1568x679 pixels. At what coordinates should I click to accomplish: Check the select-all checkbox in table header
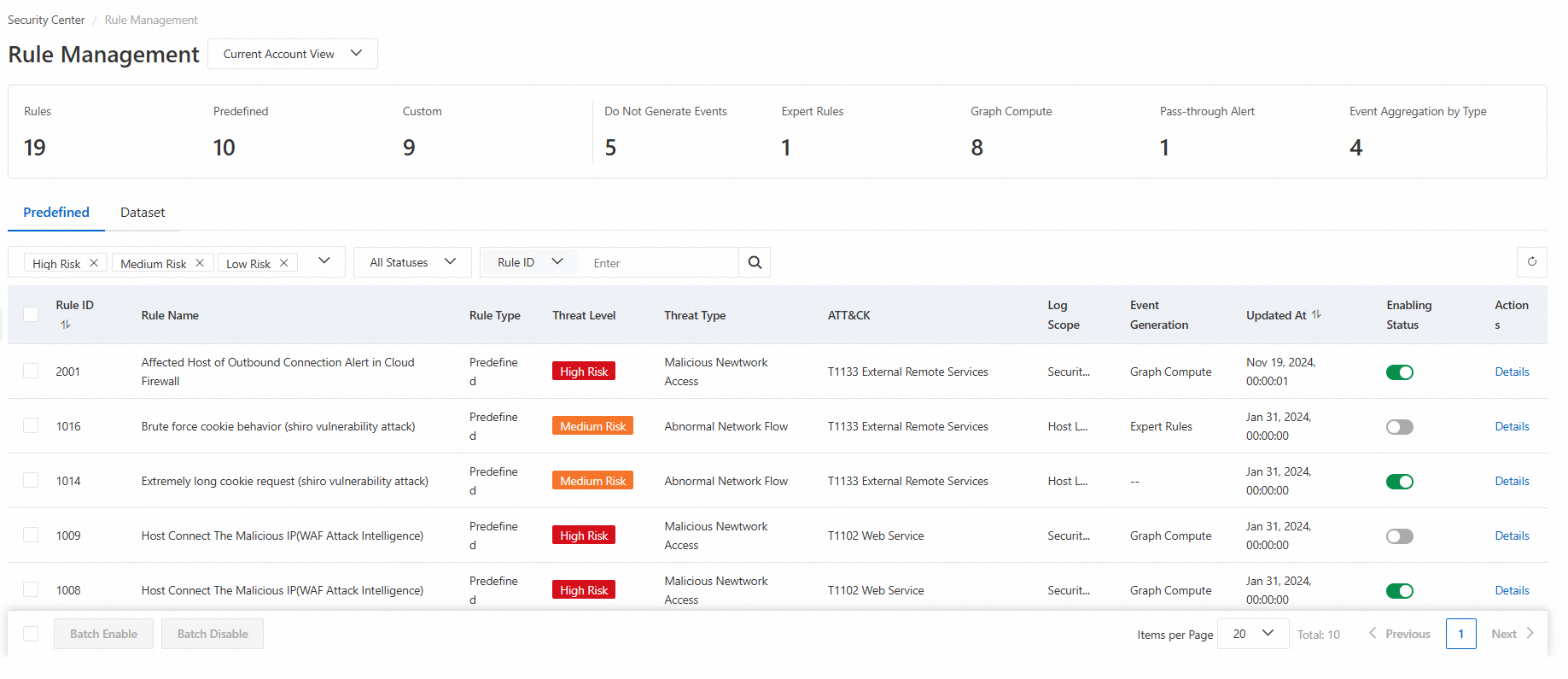(x=31, y=314)
